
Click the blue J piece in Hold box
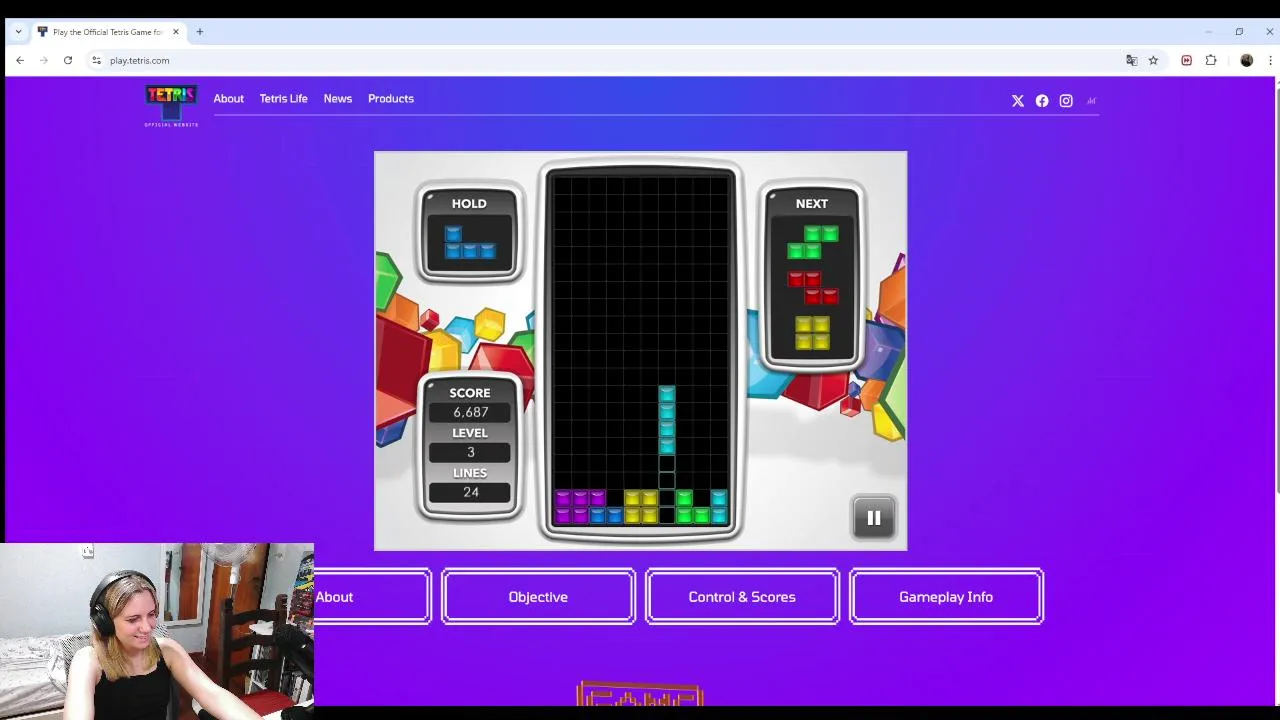pos(469,243)
